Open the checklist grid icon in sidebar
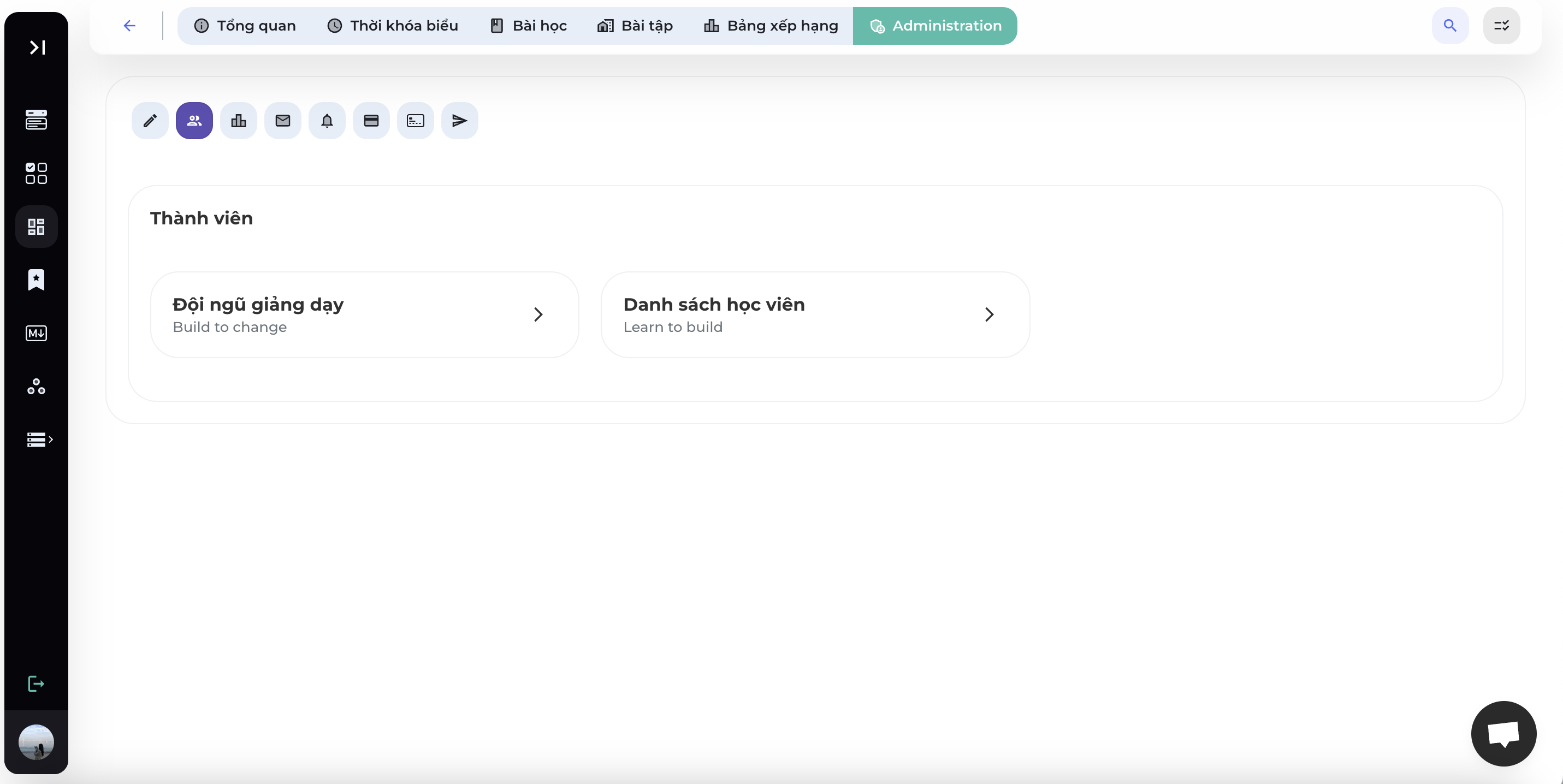The width and height of the screenshot is (1563, 784). coord(37,173)
